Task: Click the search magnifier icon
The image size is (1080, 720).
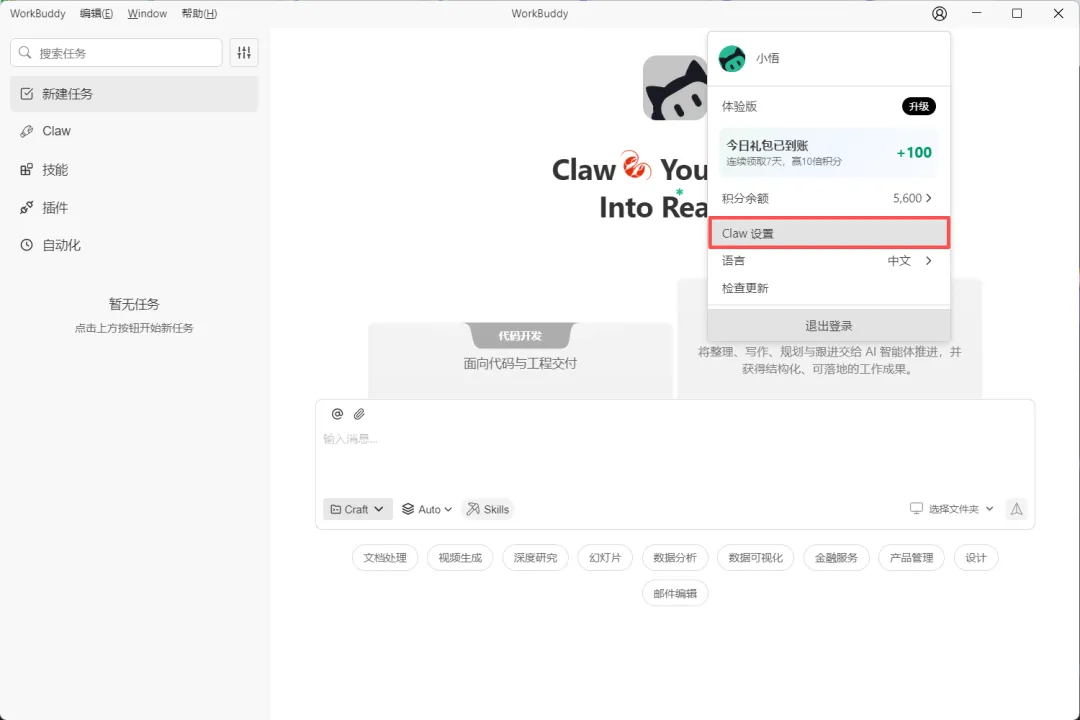Action: (x=25, y=53)
